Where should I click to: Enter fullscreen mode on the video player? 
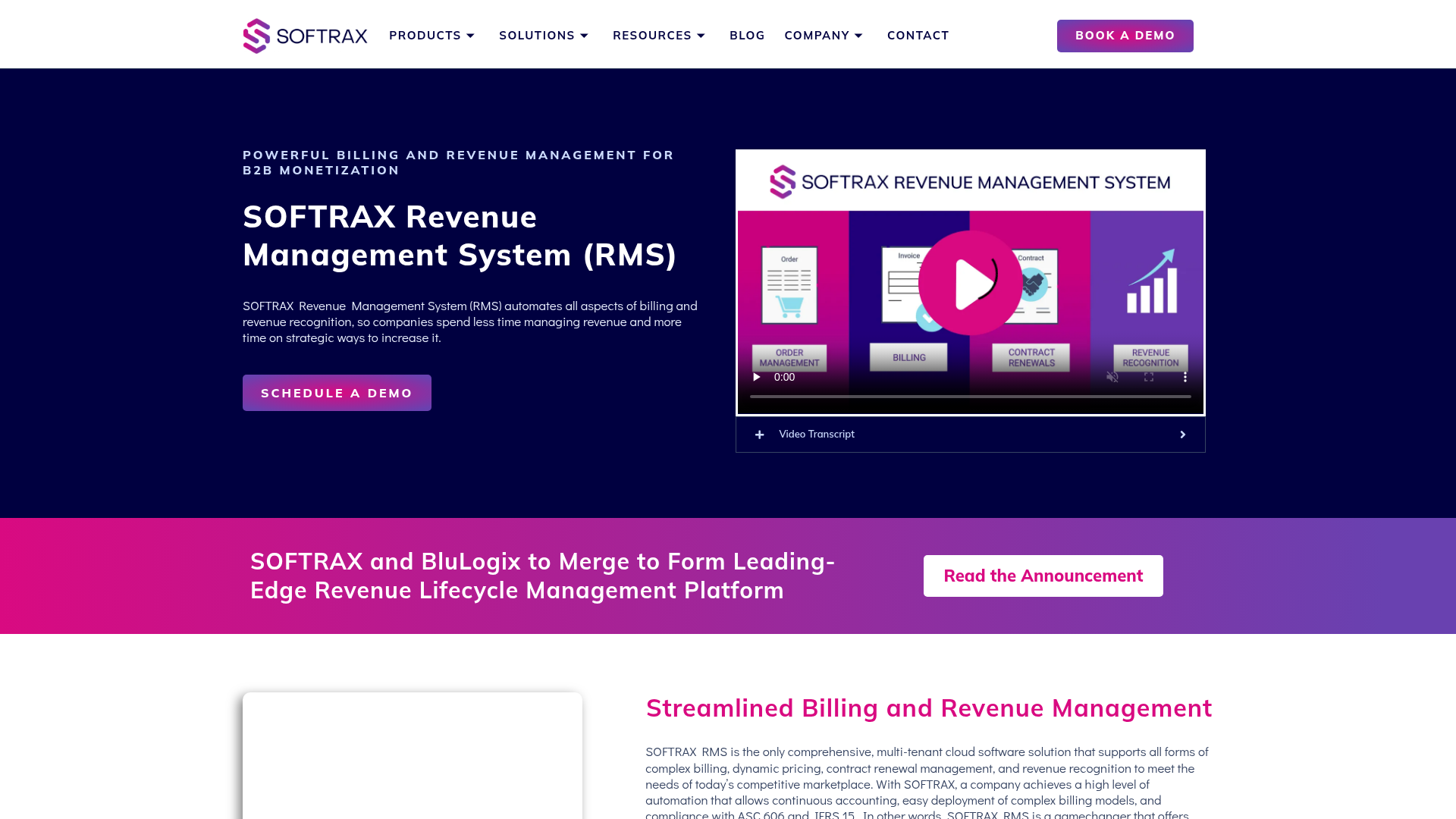(1148, 377)
